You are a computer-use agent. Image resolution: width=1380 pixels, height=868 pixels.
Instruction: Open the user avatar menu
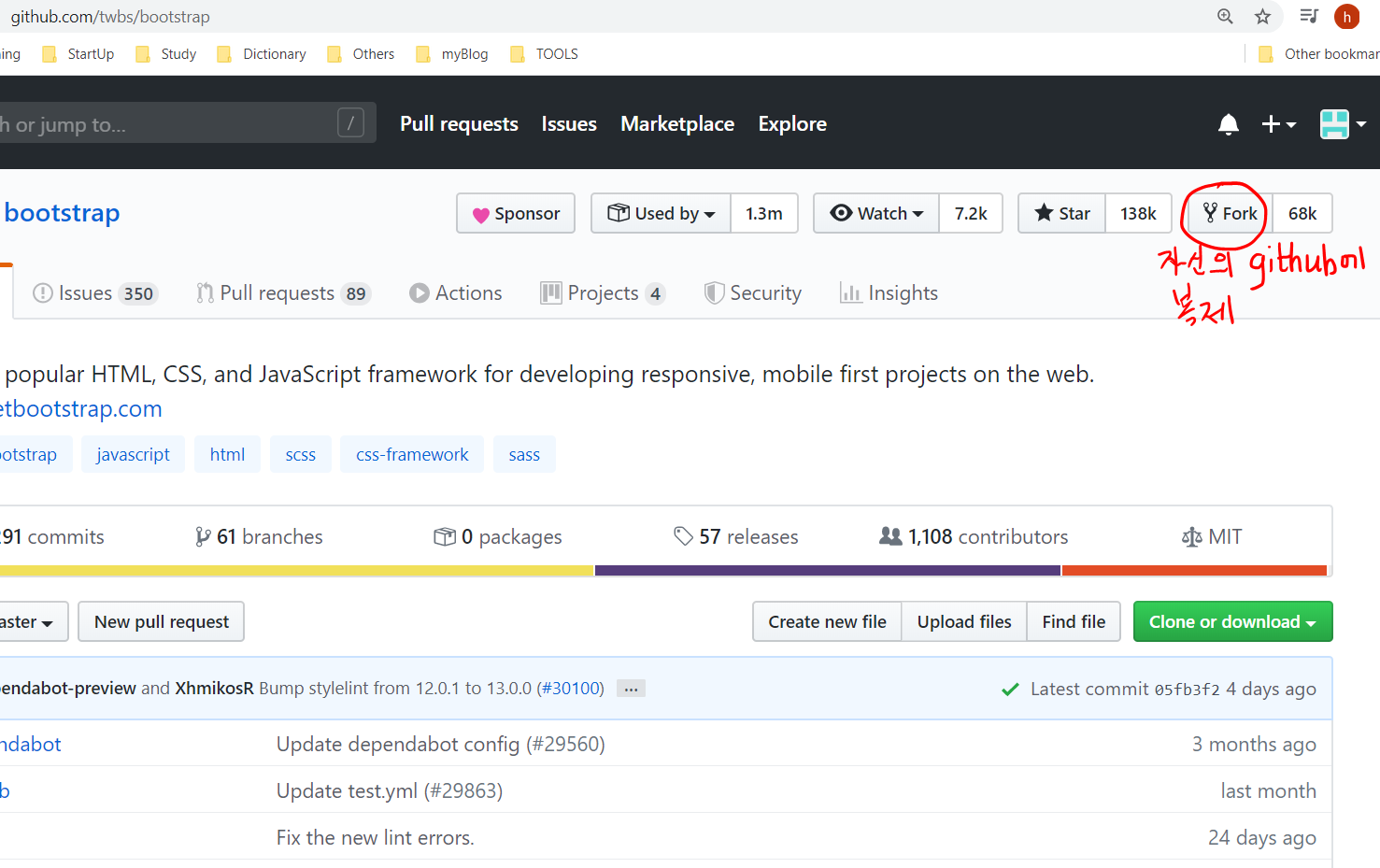click(x=1343, y=124)
